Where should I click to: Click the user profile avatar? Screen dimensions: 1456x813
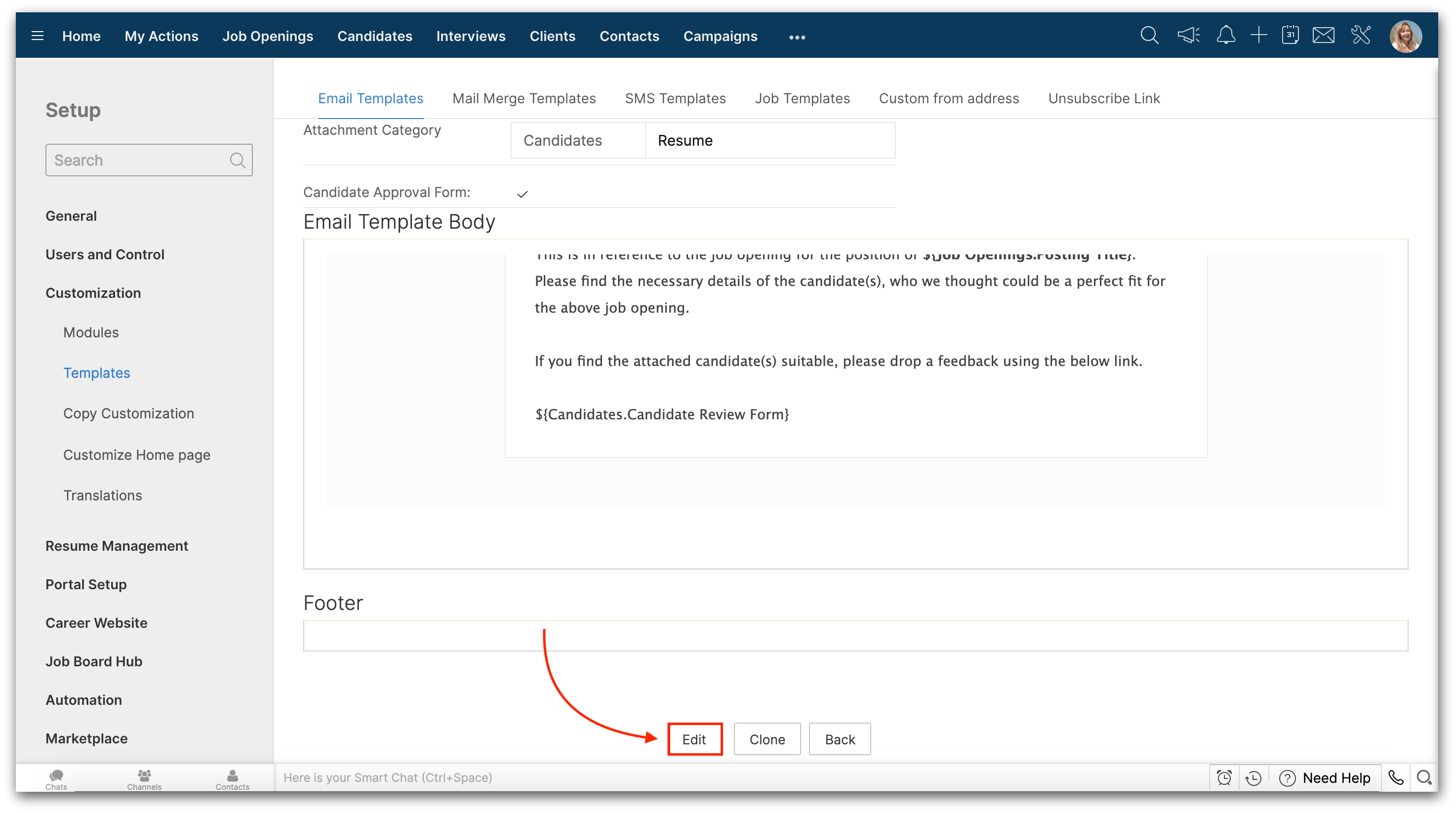[x=1406, y=36]
